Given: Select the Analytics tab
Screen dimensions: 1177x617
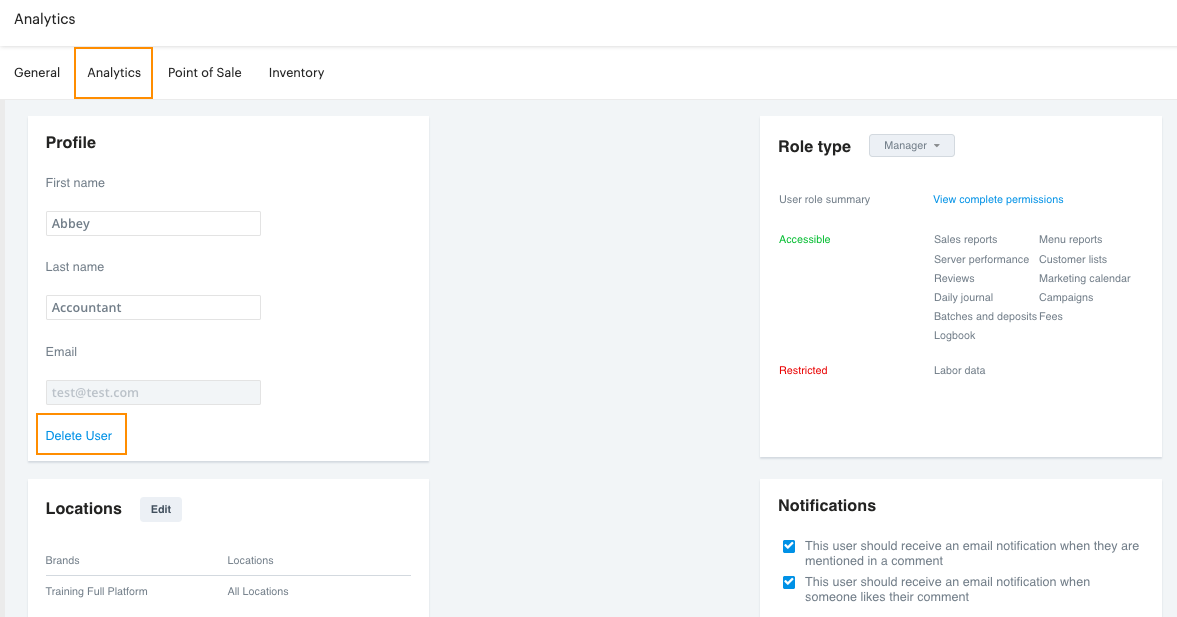Looking at the screenshot, I should pos(113,72).
